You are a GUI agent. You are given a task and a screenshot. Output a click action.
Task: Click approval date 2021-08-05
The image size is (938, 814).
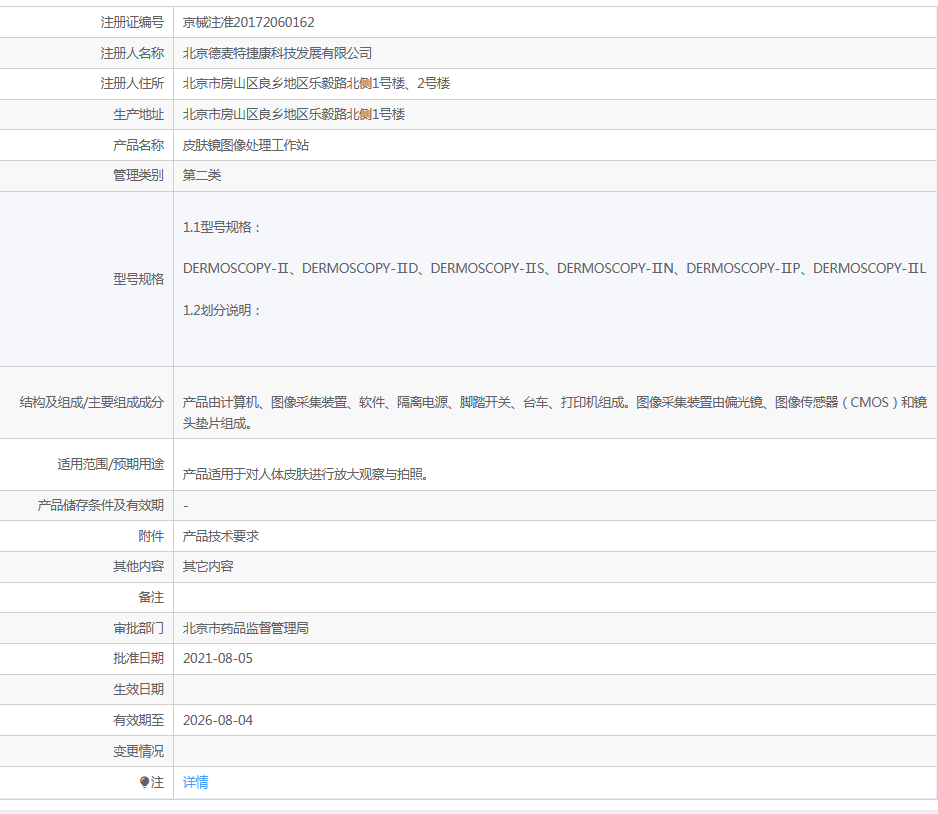(218, 659)
